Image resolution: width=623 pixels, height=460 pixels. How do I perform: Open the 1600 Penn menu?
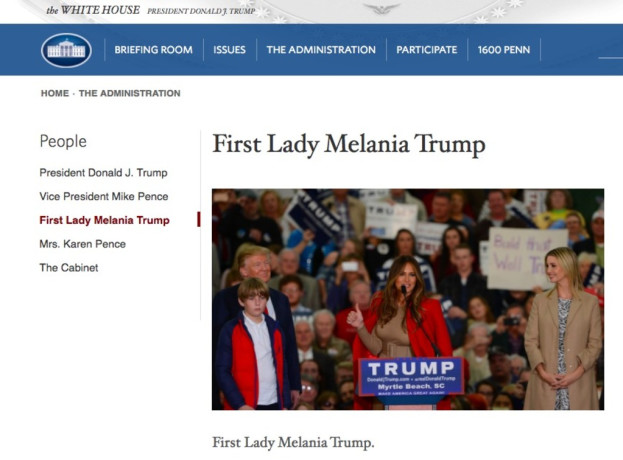[504, 50]
